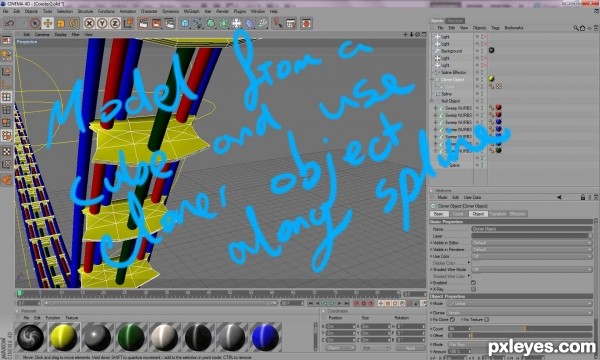Adjust the Offset slider
The height and width of the screenshot is (360, 600).
531,336
